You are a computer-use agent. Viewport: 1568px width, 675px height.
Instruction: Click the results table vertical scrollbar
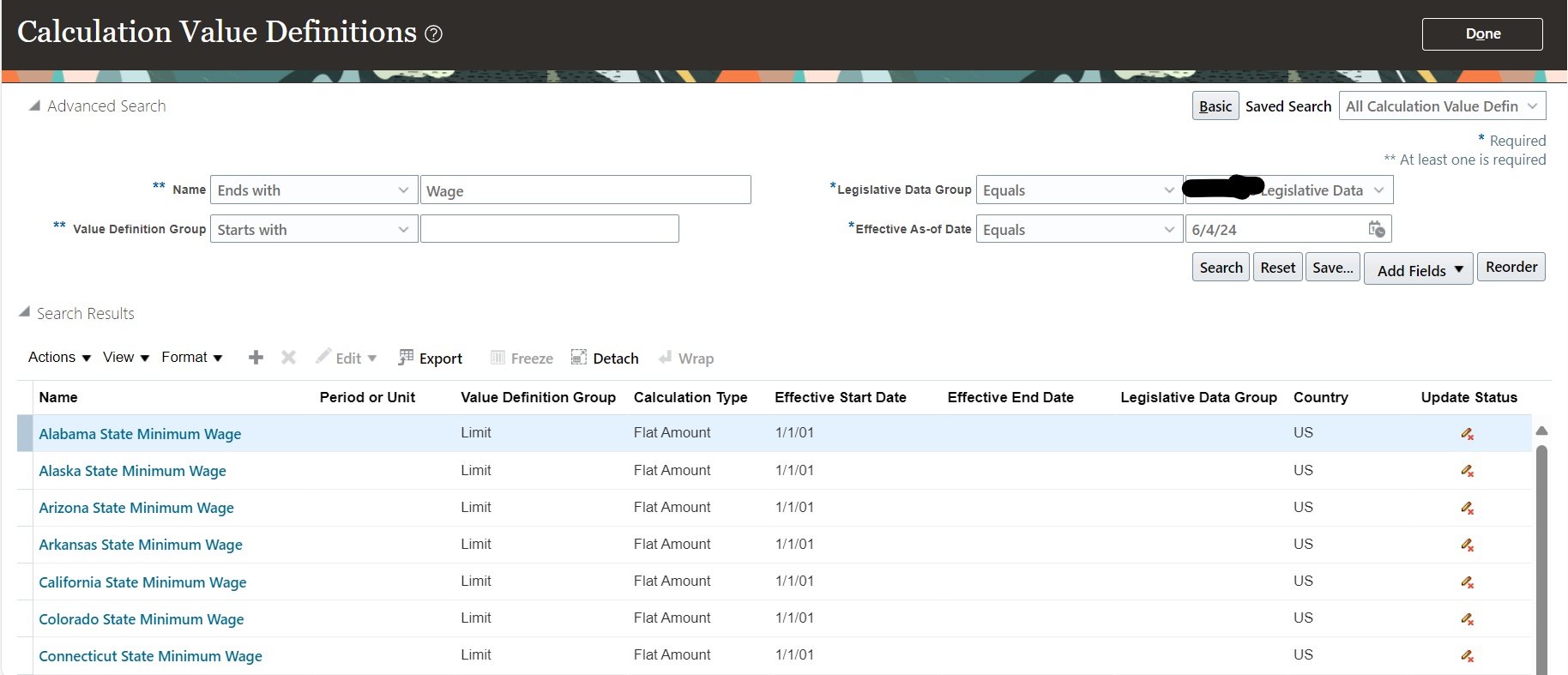click(1541, 557)
